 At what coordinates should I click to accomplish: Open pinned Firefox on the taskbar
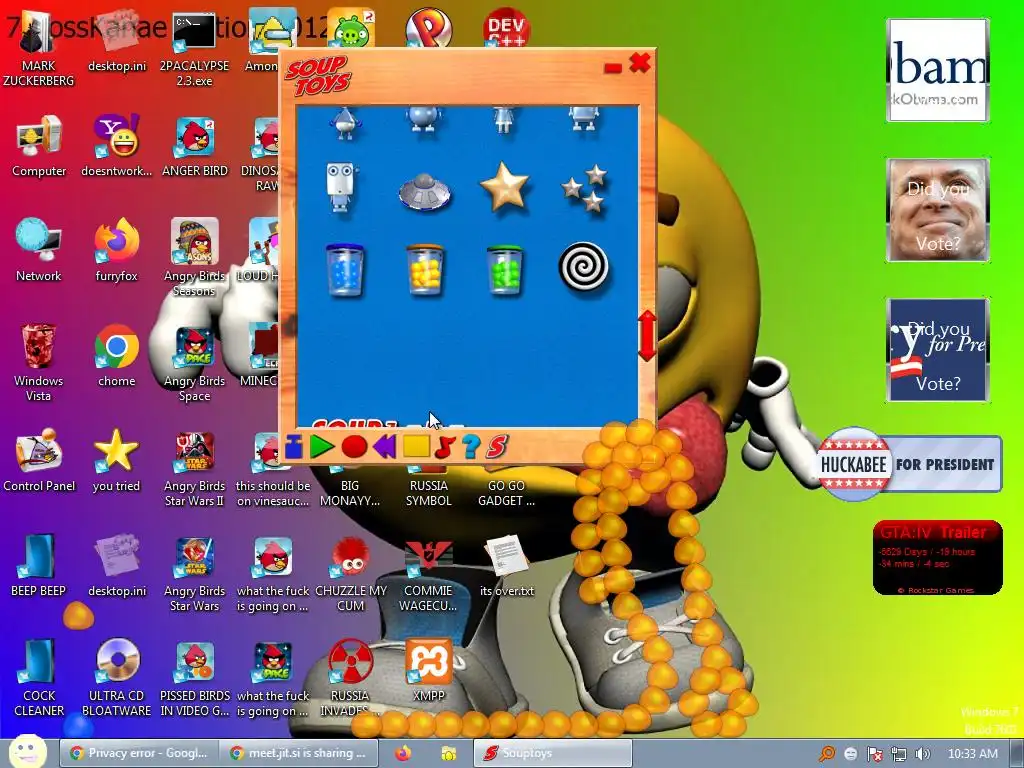[x=403, y=753]
